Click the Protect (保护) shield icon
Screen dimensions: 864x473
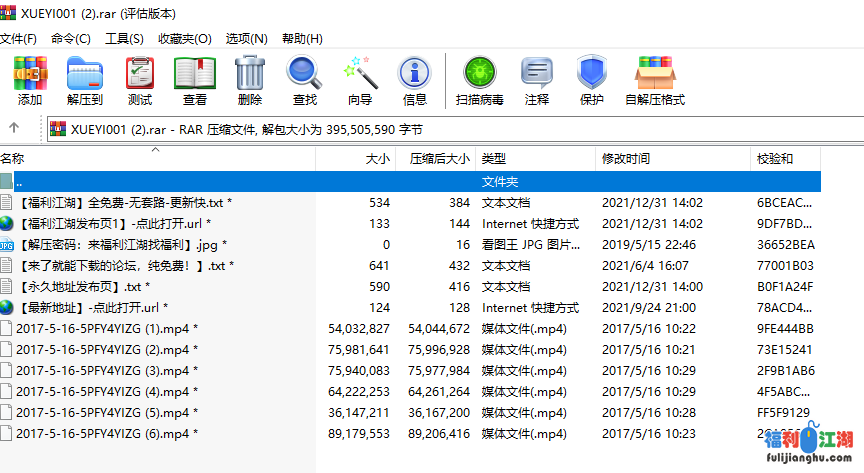[x=592, y=81]
